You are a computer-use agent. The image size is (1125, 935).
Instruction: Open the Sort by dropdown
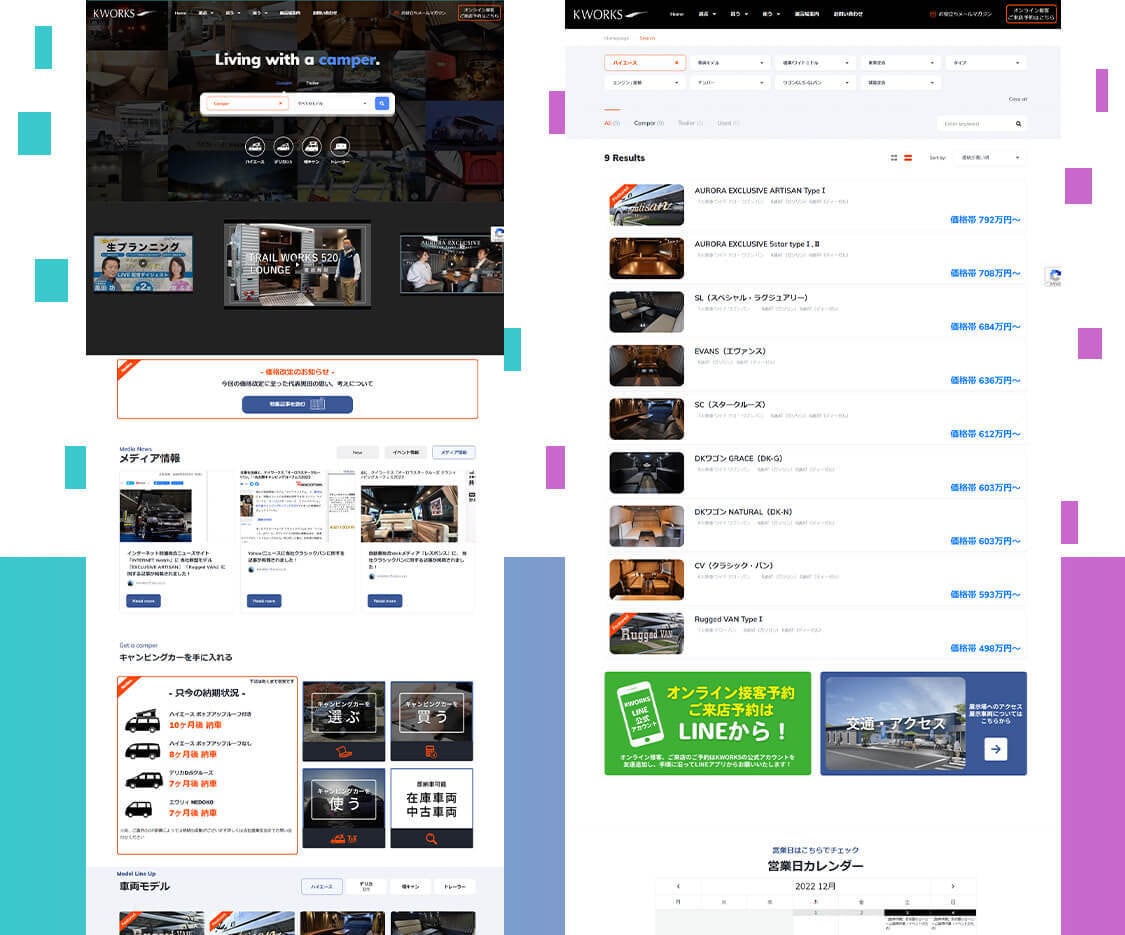pyautogui.click(x=989, y=158)
